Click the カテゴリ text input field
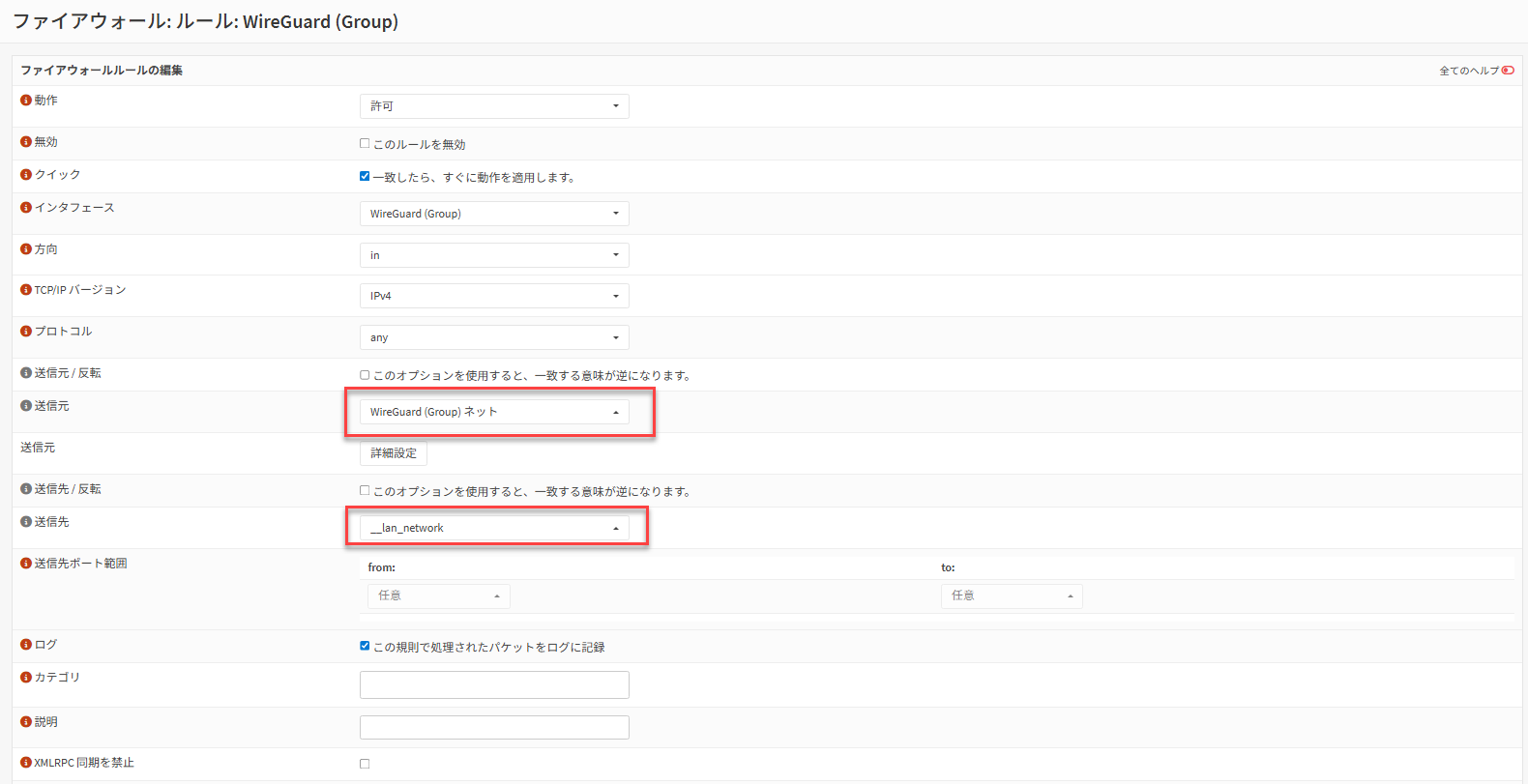Screen dimensions: 1528x784 click(x=494, y=684)
